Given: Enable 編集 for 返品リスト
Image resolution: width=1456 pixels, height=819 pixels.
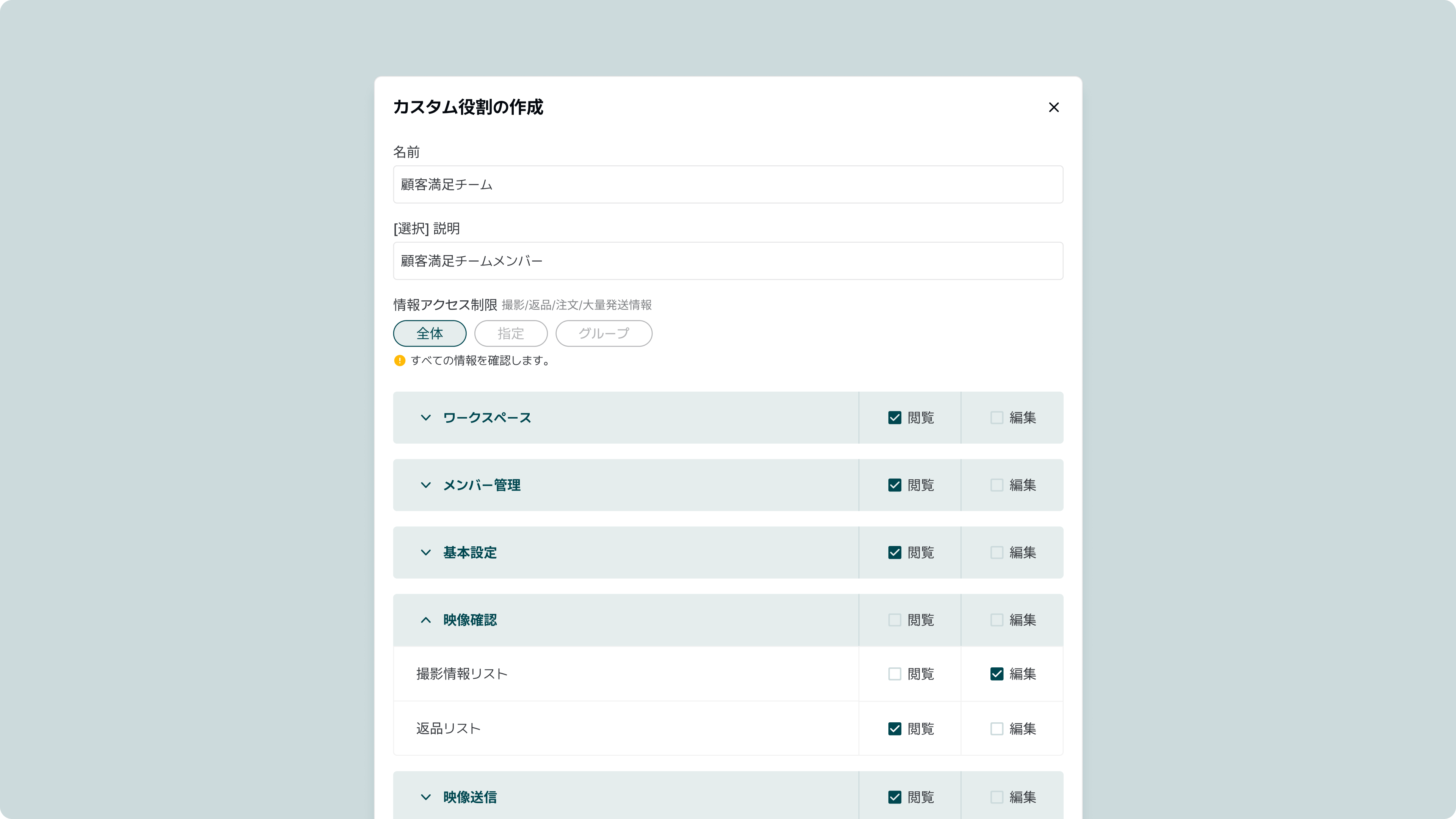Looking at the screenshot, I should point(996,728).
